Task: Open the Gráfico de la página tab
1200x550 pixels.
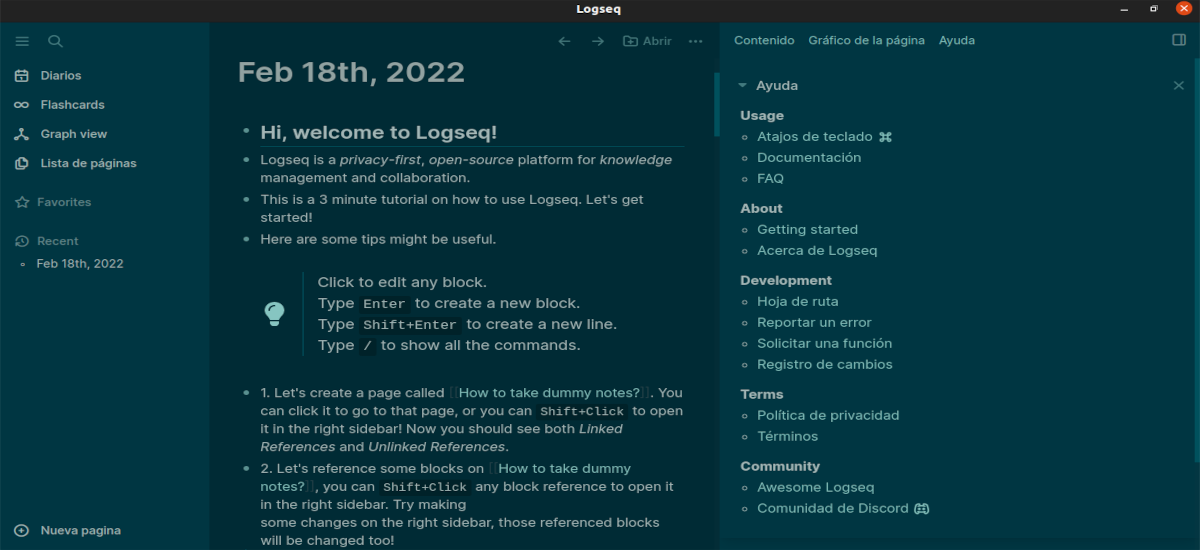Action: click(866, 41)
